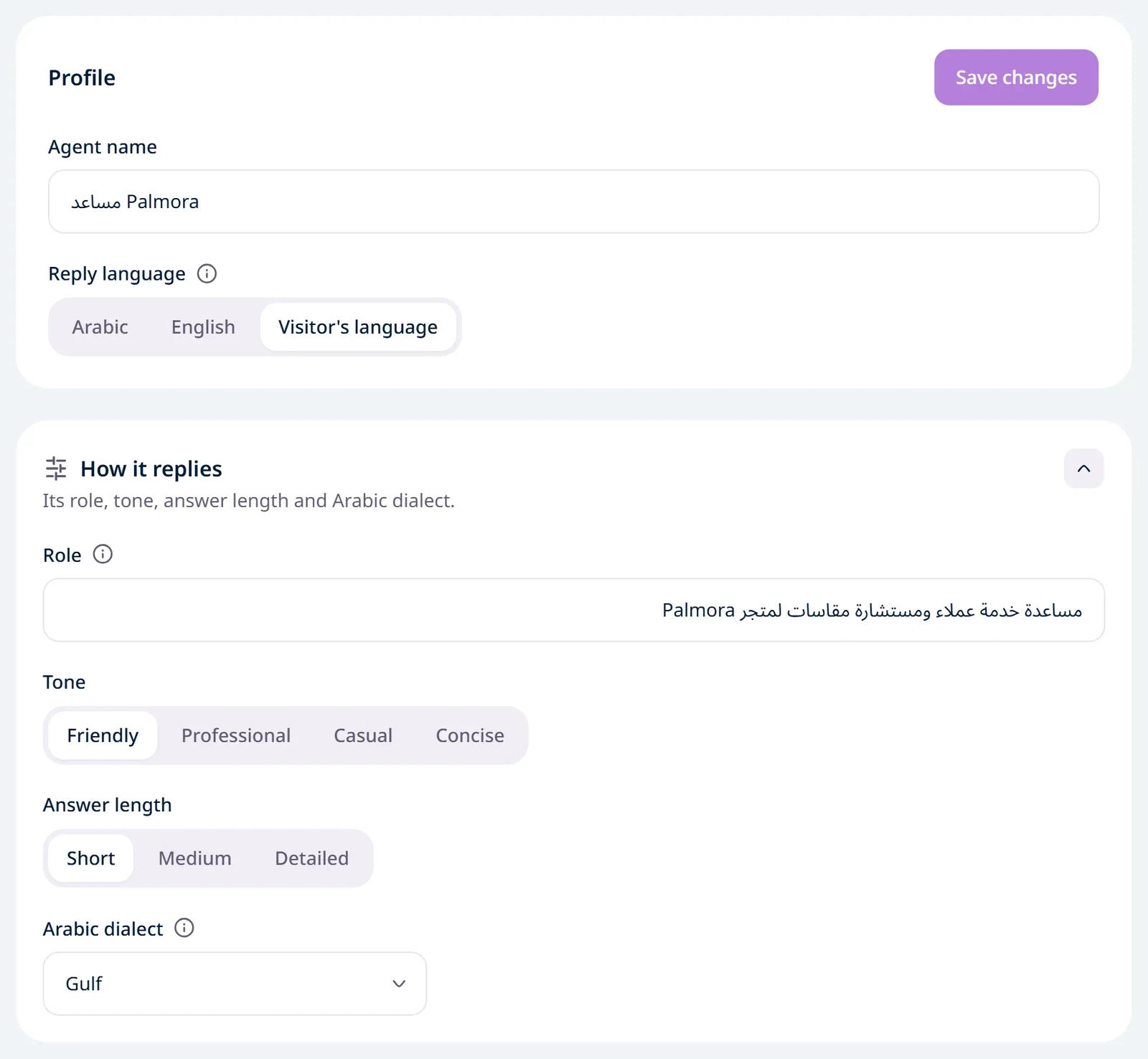Click the Arabic dialect label text
This screenshot has height=1059, width=1148.
[x=103, y=928]
